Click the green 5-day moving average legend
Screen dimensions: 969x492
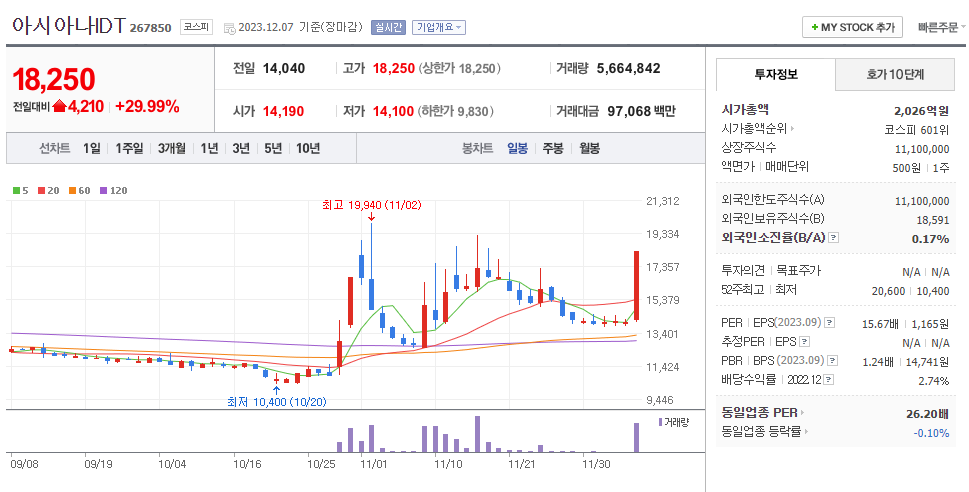[20, 190]
